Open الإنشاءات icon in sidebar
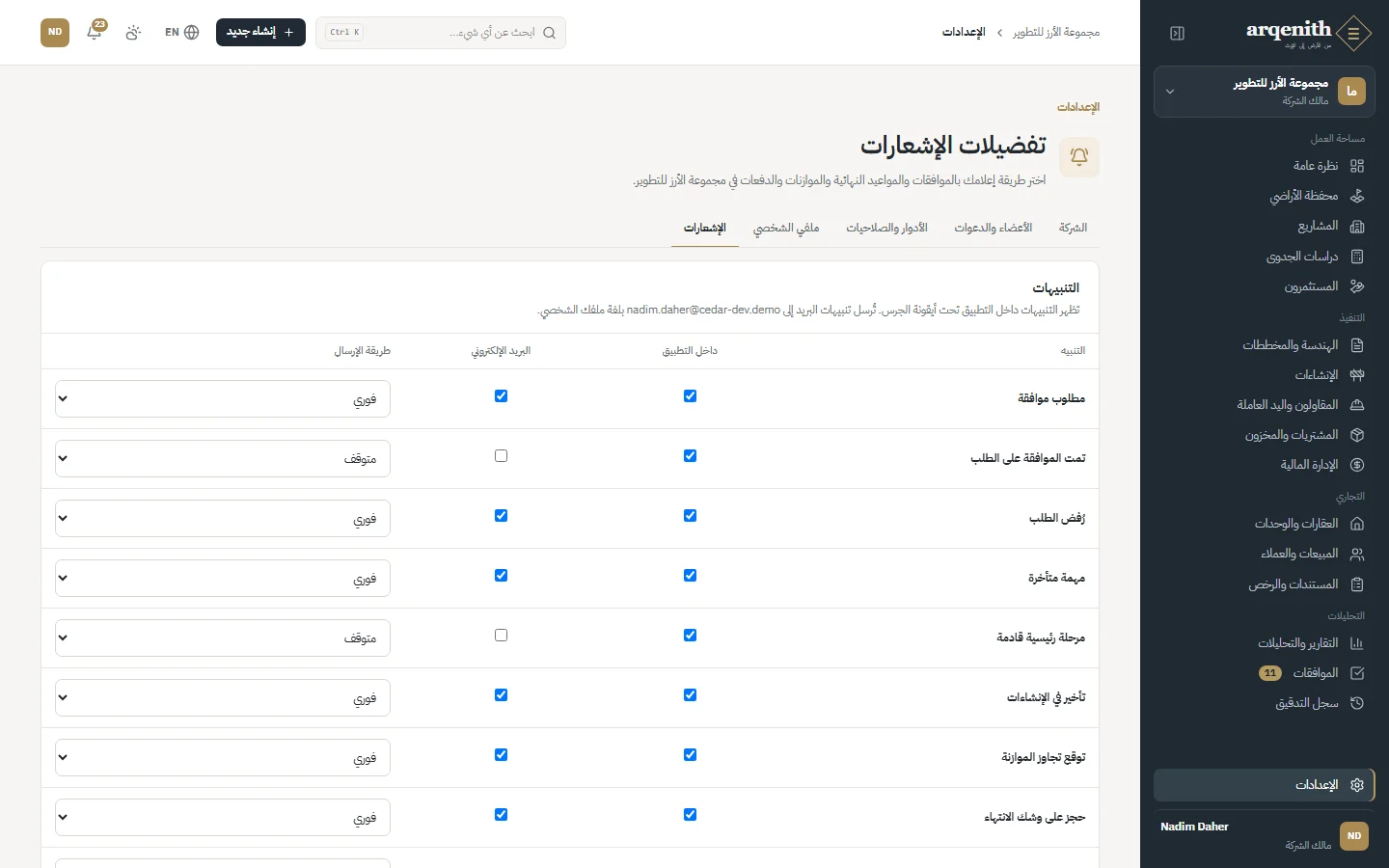Viewport: 1389px width, 868px height. (1357, 375)
